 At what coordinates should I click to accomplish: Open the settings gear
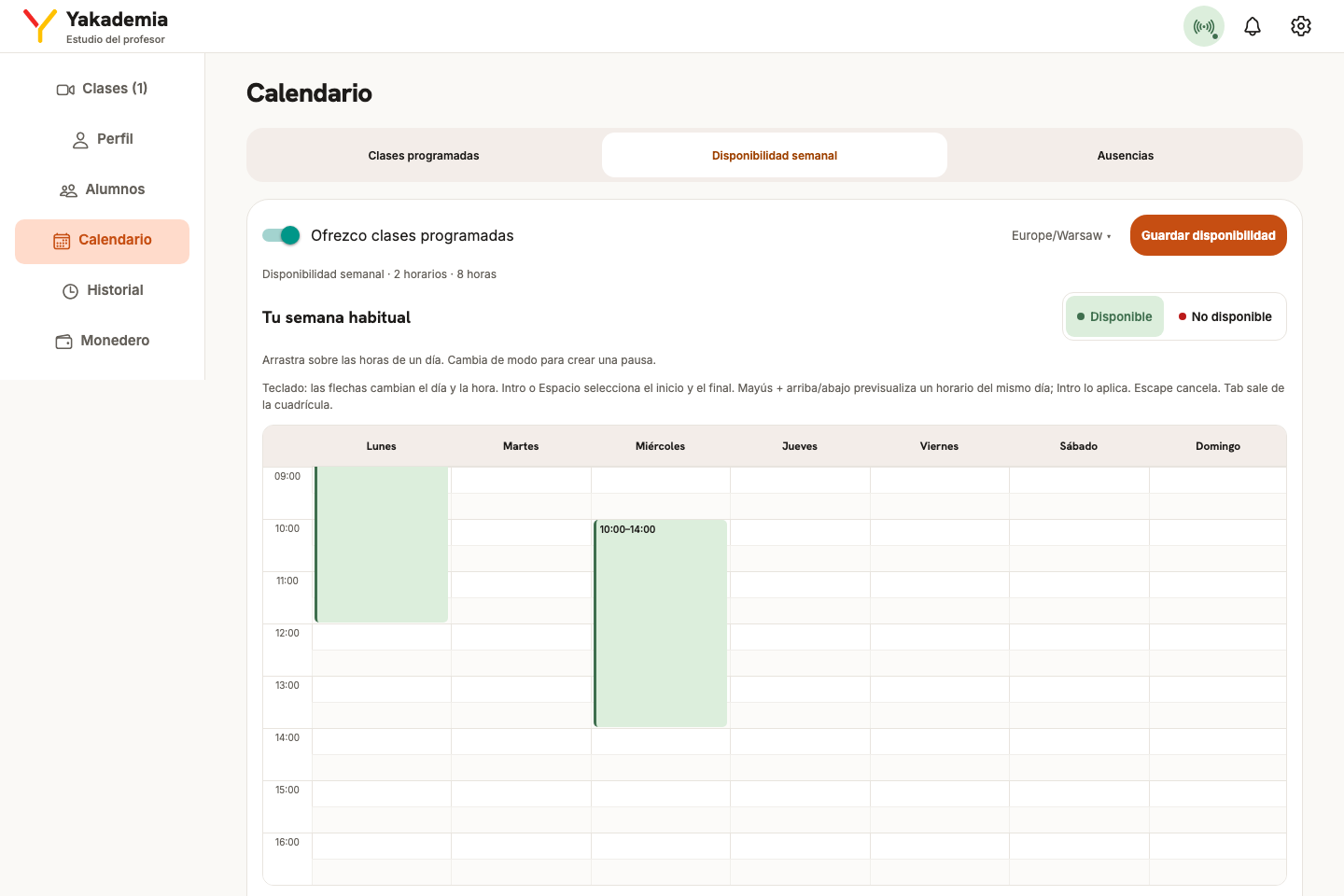1301,26
